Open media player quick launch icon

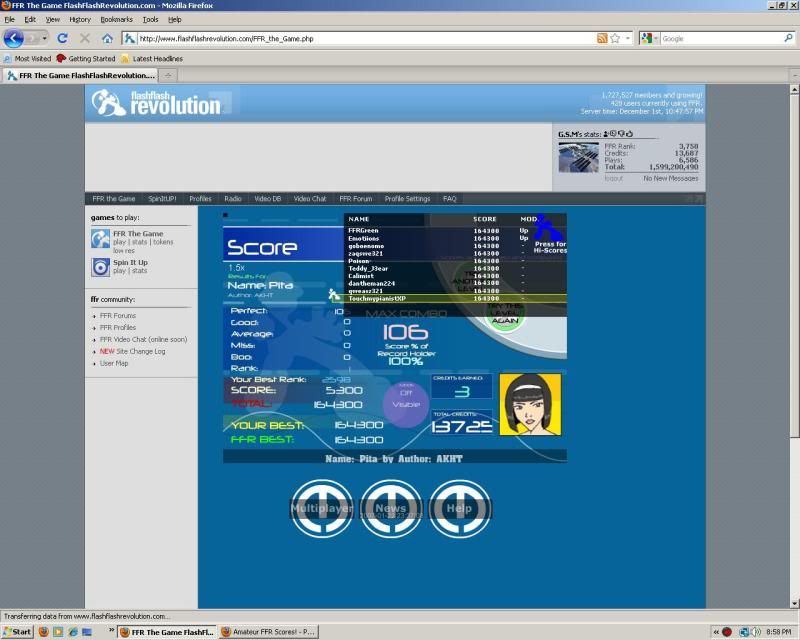(58, 632)
